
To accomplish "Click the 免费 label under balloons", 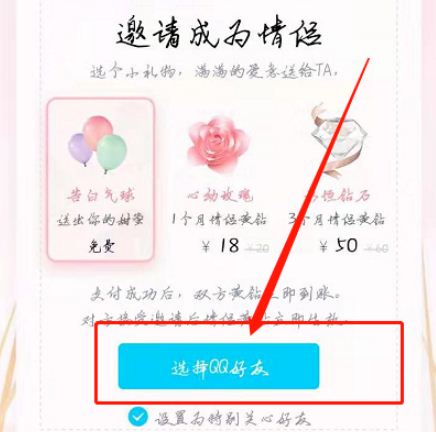I will pyautogui.click(x=102, y=247).
